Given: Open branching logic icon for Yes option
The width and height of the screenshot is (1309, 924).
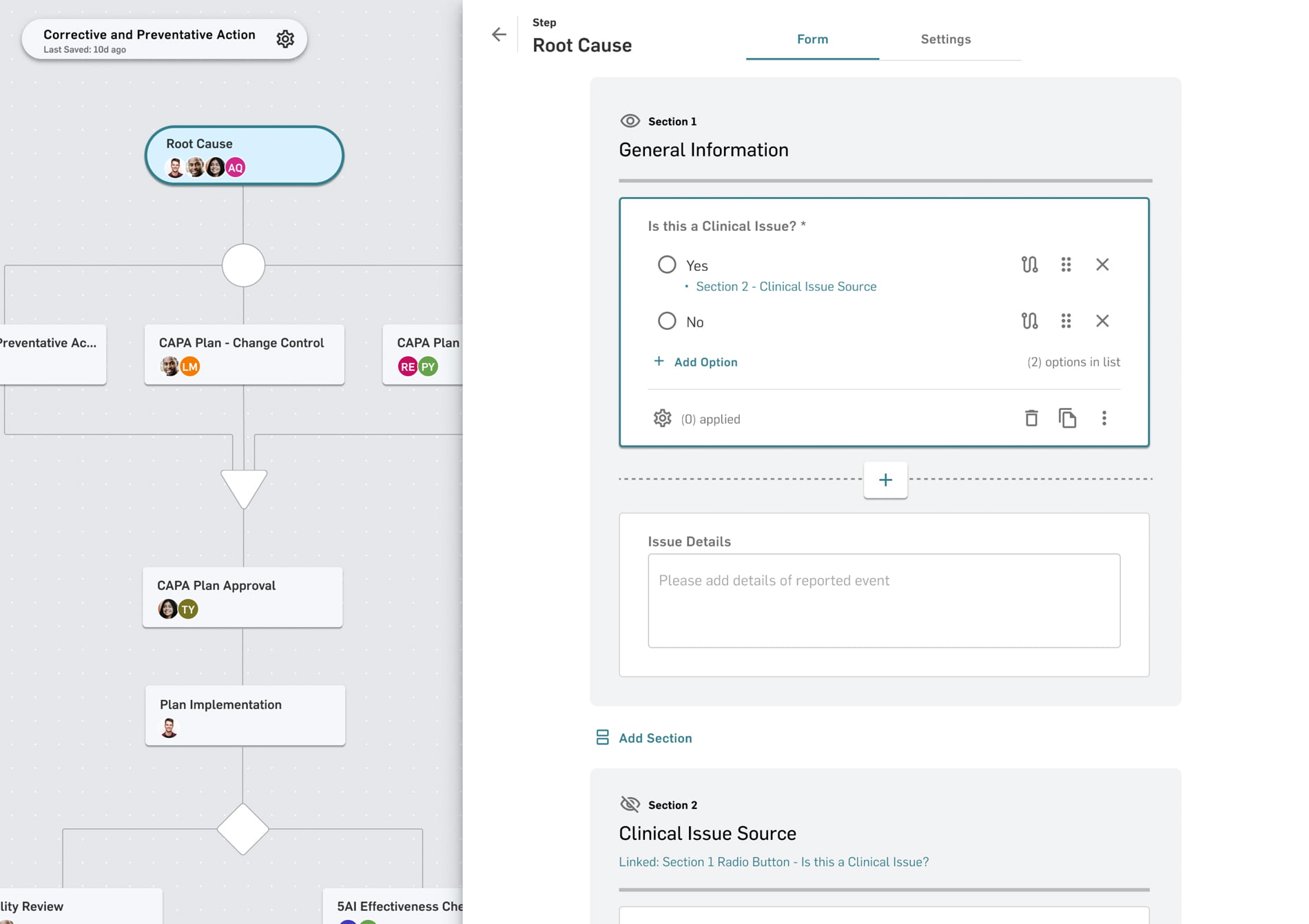Looking at the screenshot, I should coord(1029,265).
